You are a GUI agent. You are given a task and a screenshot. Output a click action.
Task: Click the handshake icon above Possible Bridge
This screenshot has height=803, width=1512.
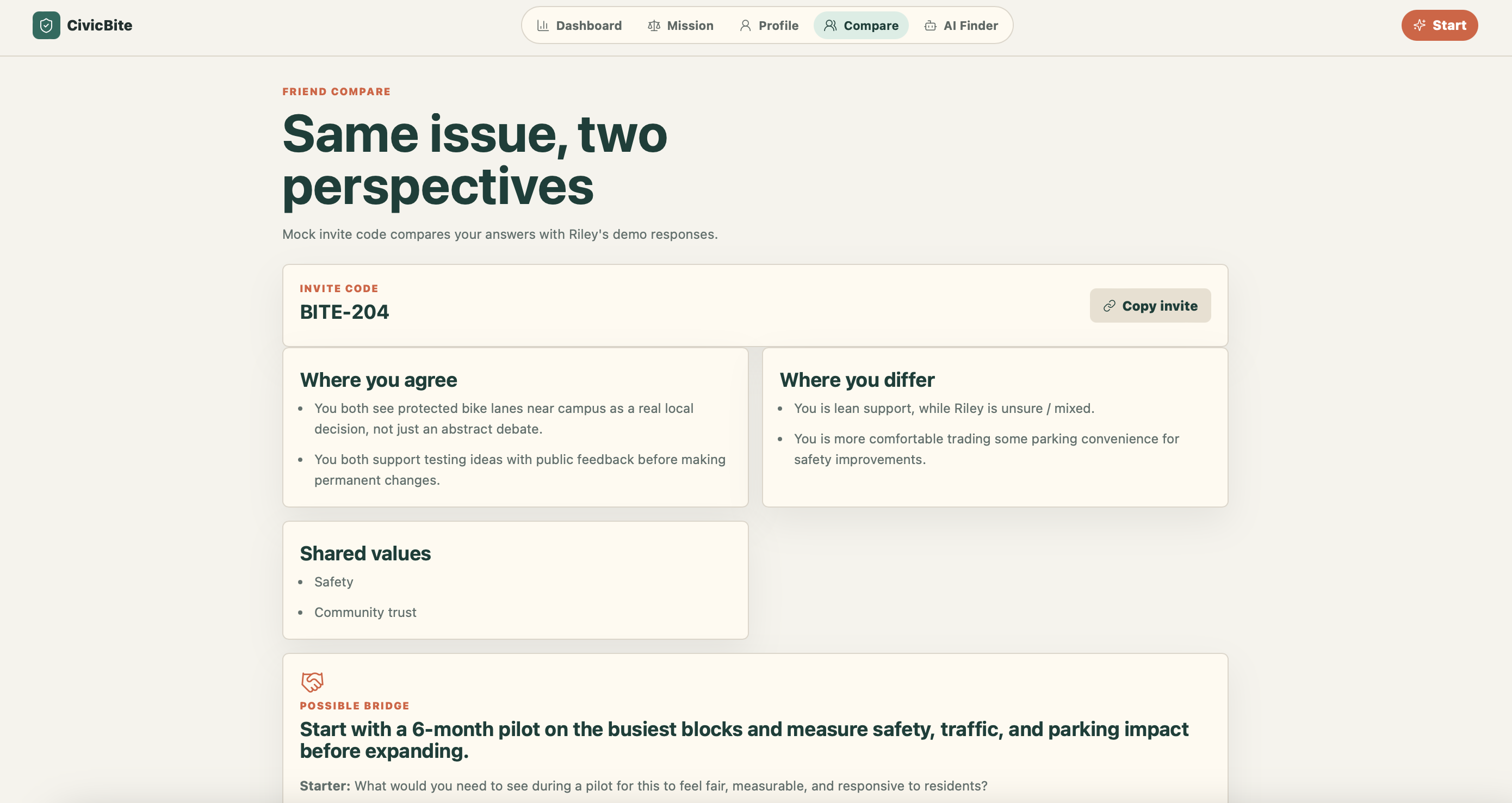pos(312,682)
